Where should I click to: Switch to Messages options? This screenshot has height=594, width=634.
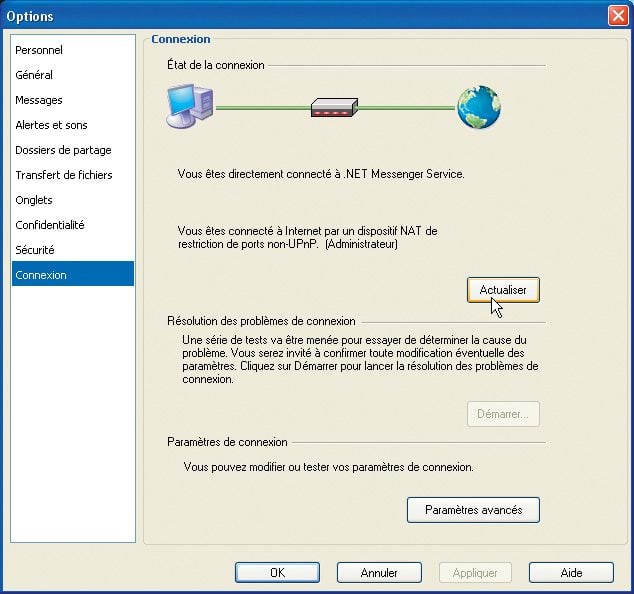(39, 100)
